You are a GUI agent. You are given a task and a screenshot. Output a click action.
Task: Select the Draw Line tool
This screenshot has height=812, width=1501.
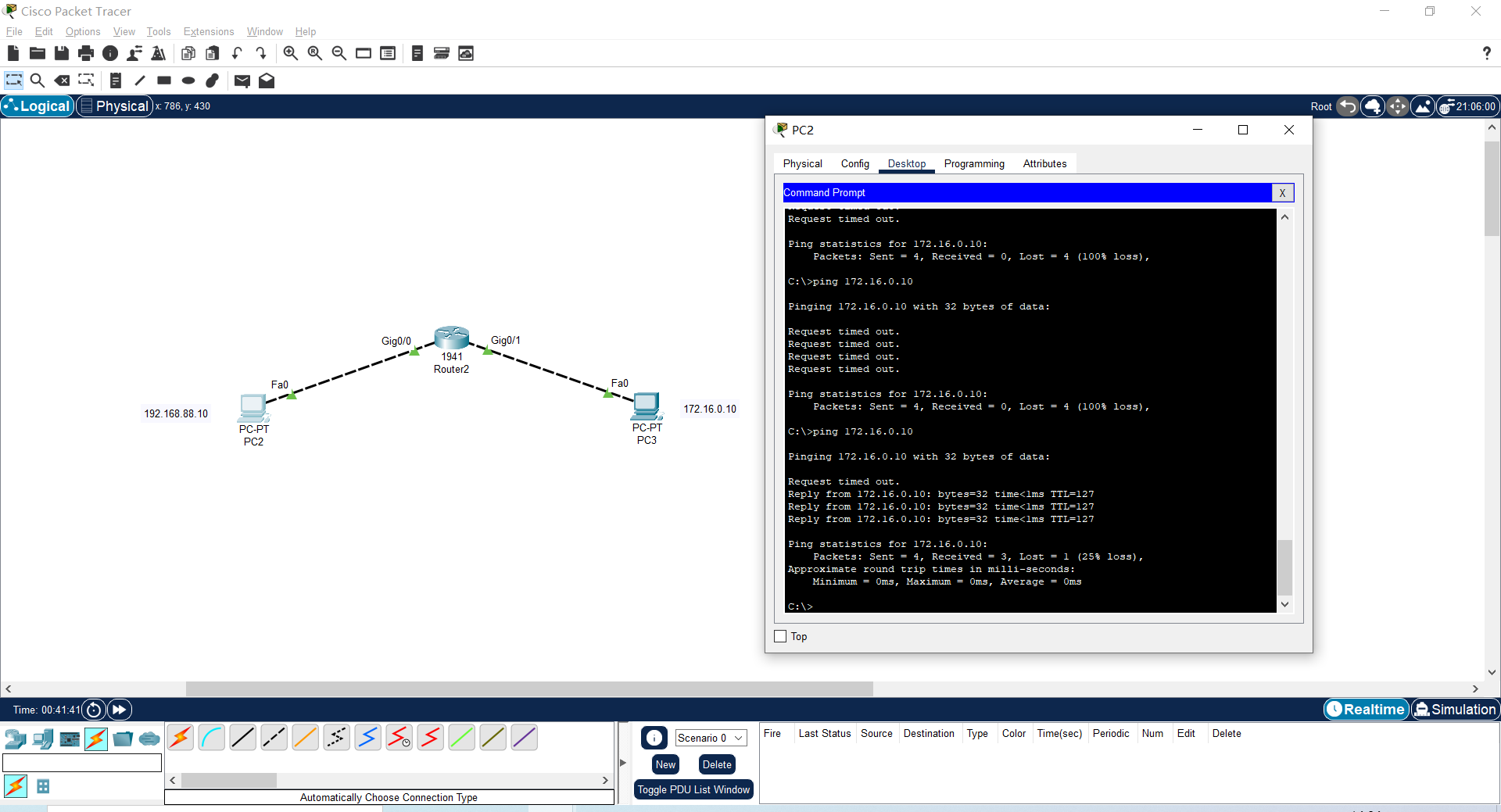[x=140, y=80]
